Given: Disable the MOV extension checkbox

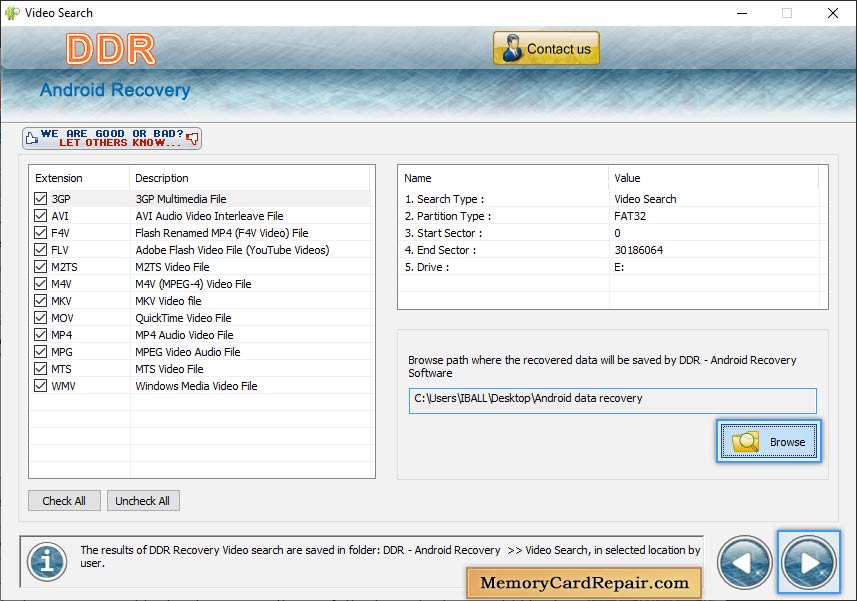Looking at the screenshot, I should tap(40, 317).
